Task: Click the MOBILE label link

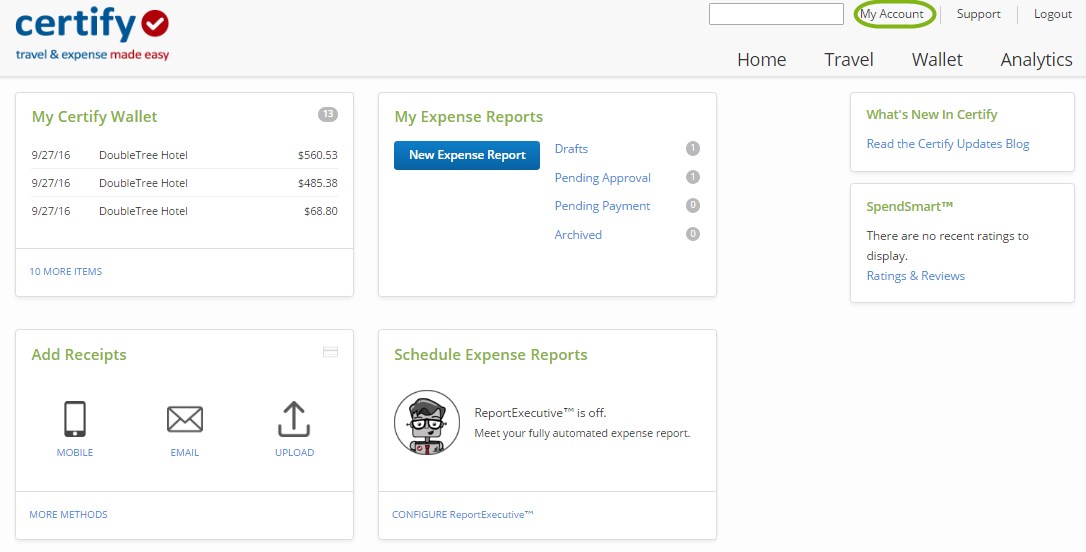Action: [75, 452]
